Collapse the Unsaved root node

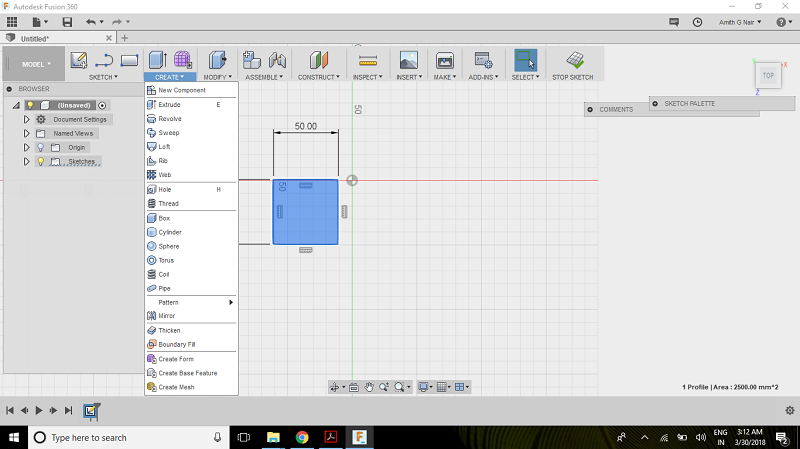pos(16,106)
